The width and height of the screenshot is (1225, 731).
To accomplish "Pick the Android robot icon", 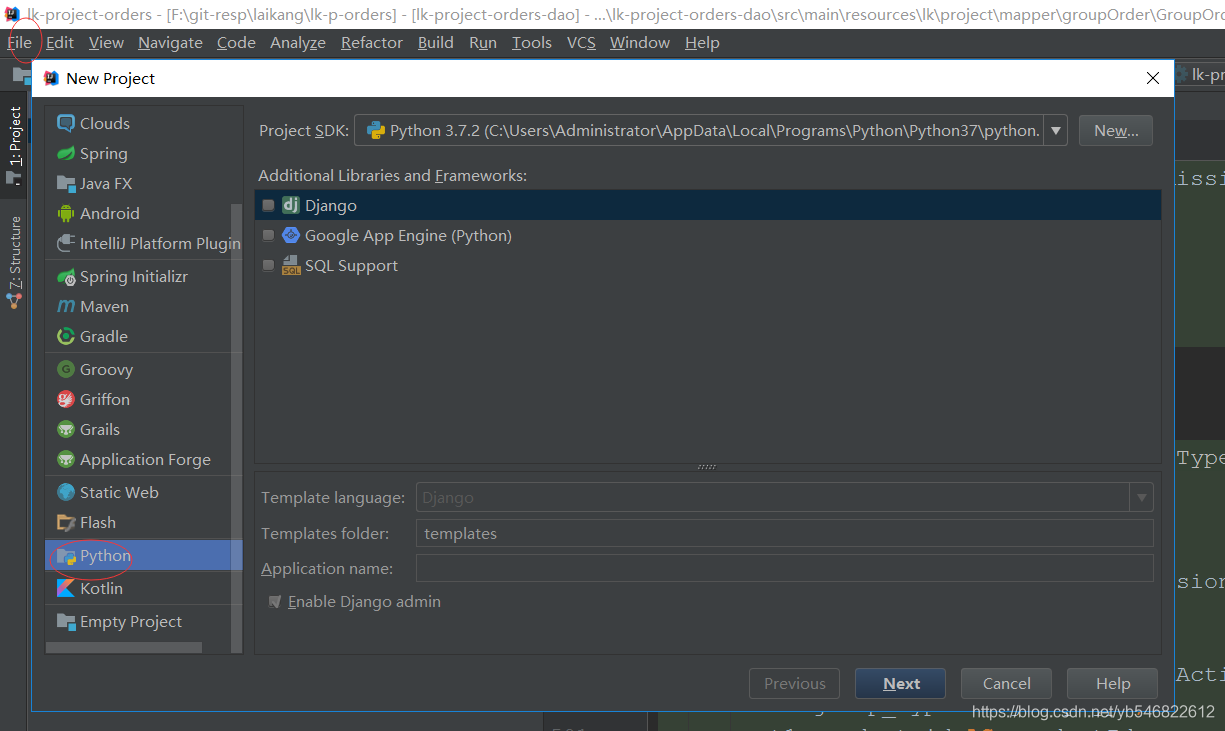I will coord(66,213).
